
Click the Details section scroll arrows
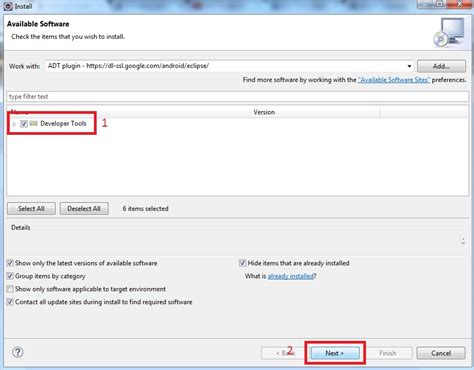pyautogui.click(x=463, y=241)
